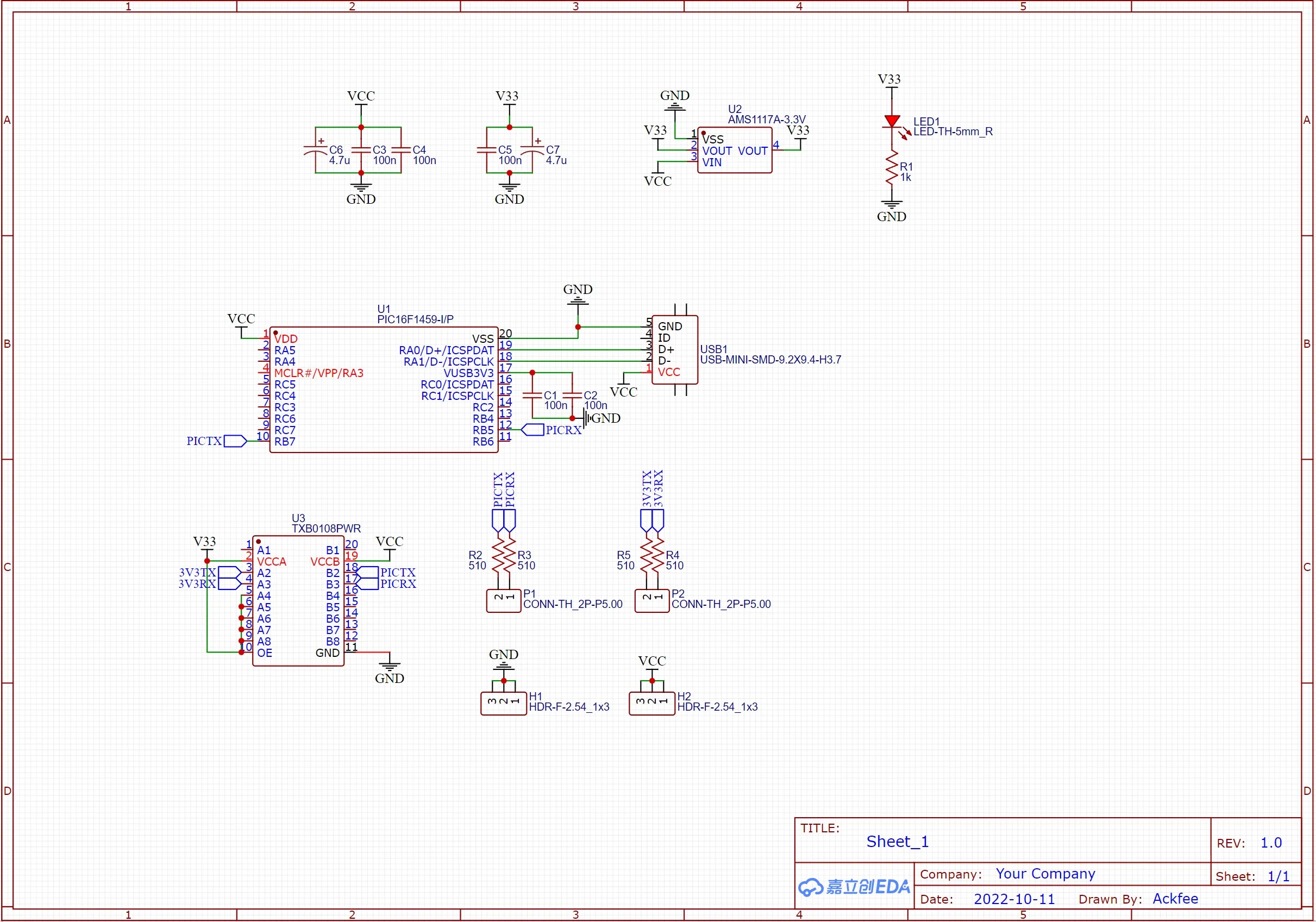Click the 3V3TX net port beside U3

pyautogui.click(x=229, y=572)
